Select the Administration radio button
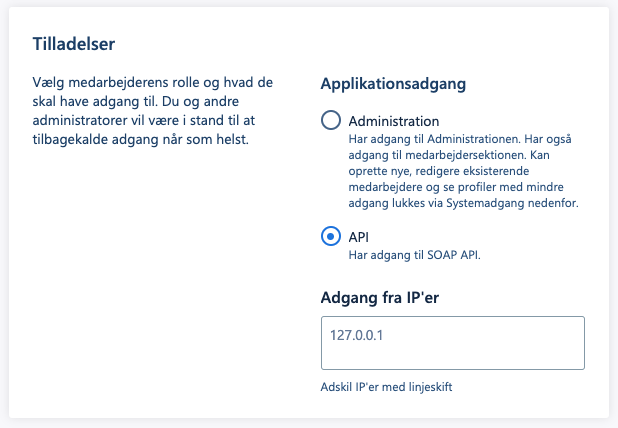The image size is (618, 428). [x=331, y=120]
